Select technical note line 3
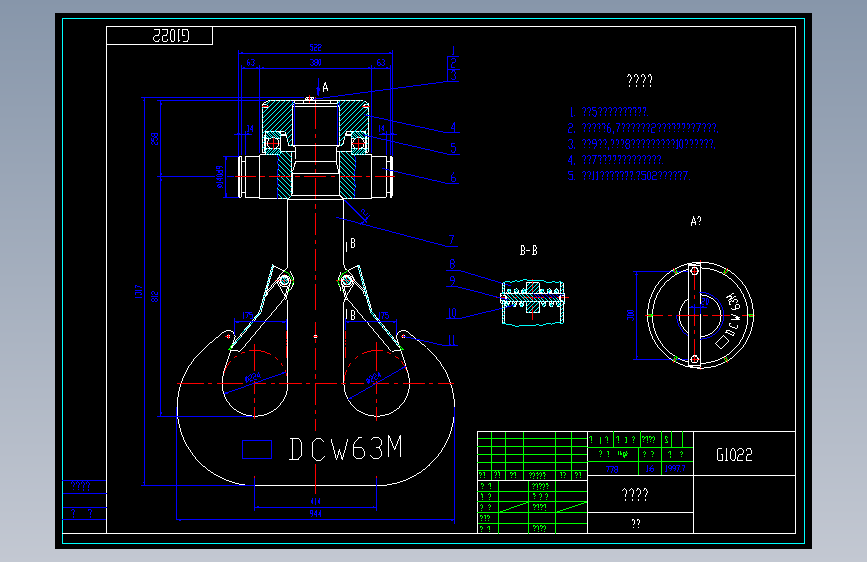Screen dimensions: 867x562 (x=641, y=144)
